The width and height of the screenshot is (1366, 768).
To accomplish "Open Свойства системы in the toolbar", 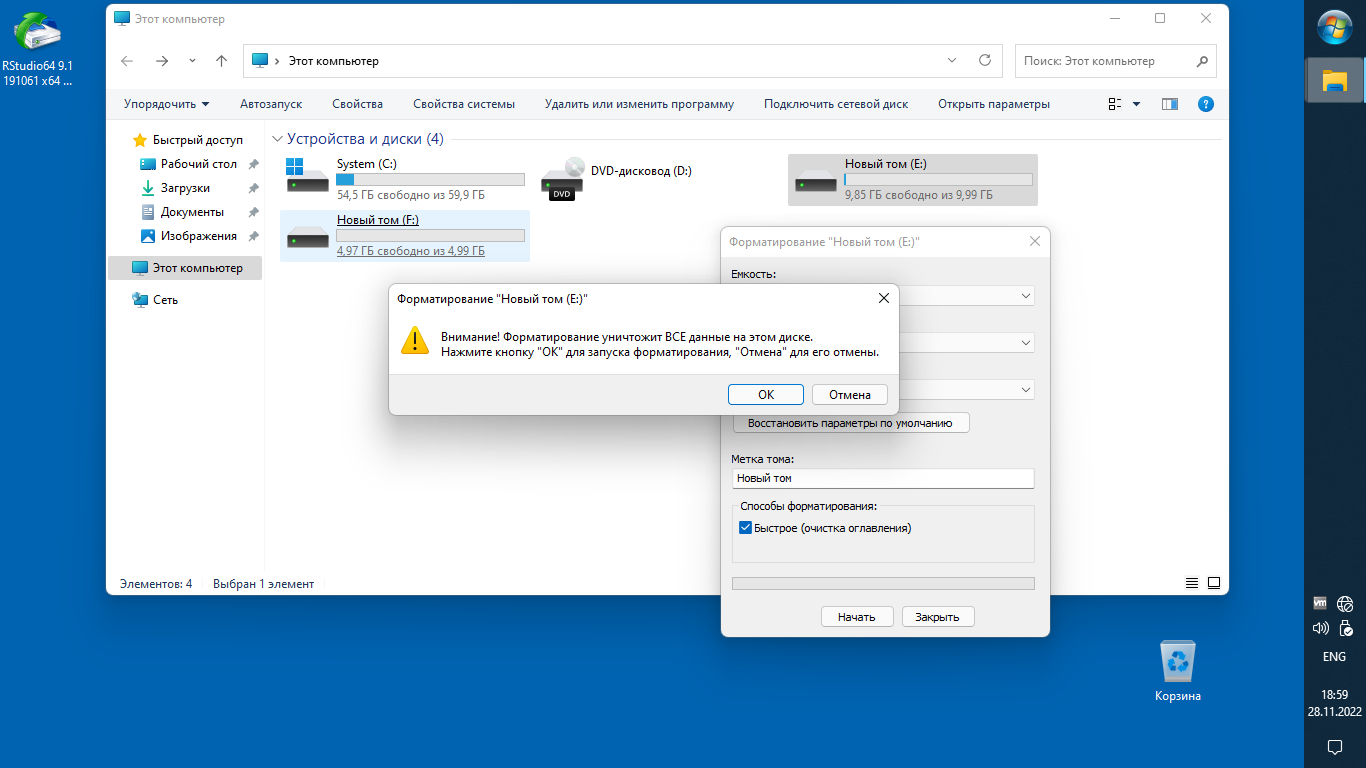I will pyautogui.click(x=463, y=104).
